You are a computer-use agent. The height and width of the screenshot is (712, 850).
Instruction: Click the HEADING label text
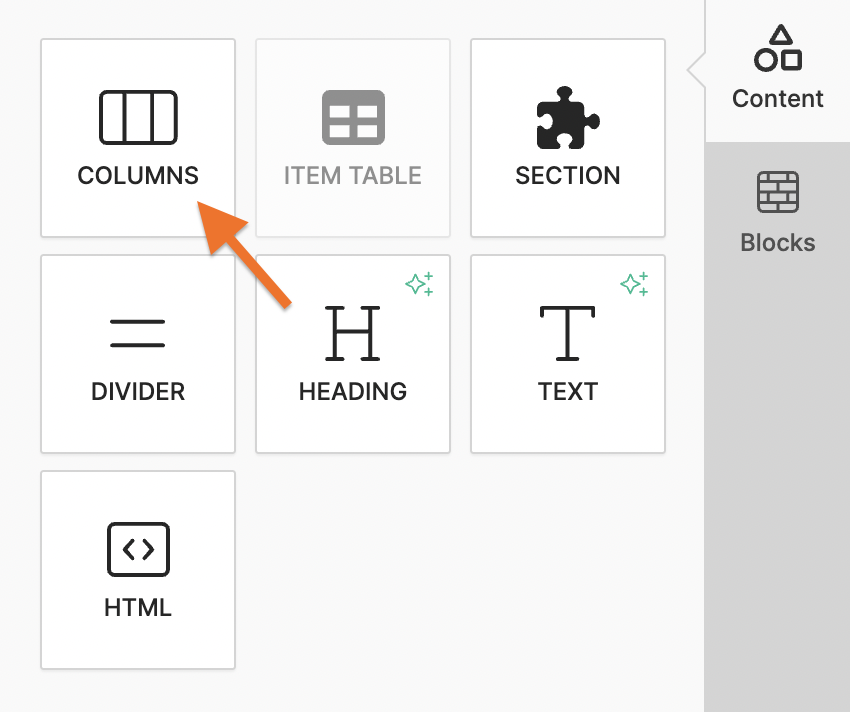(x=353, y=391)
